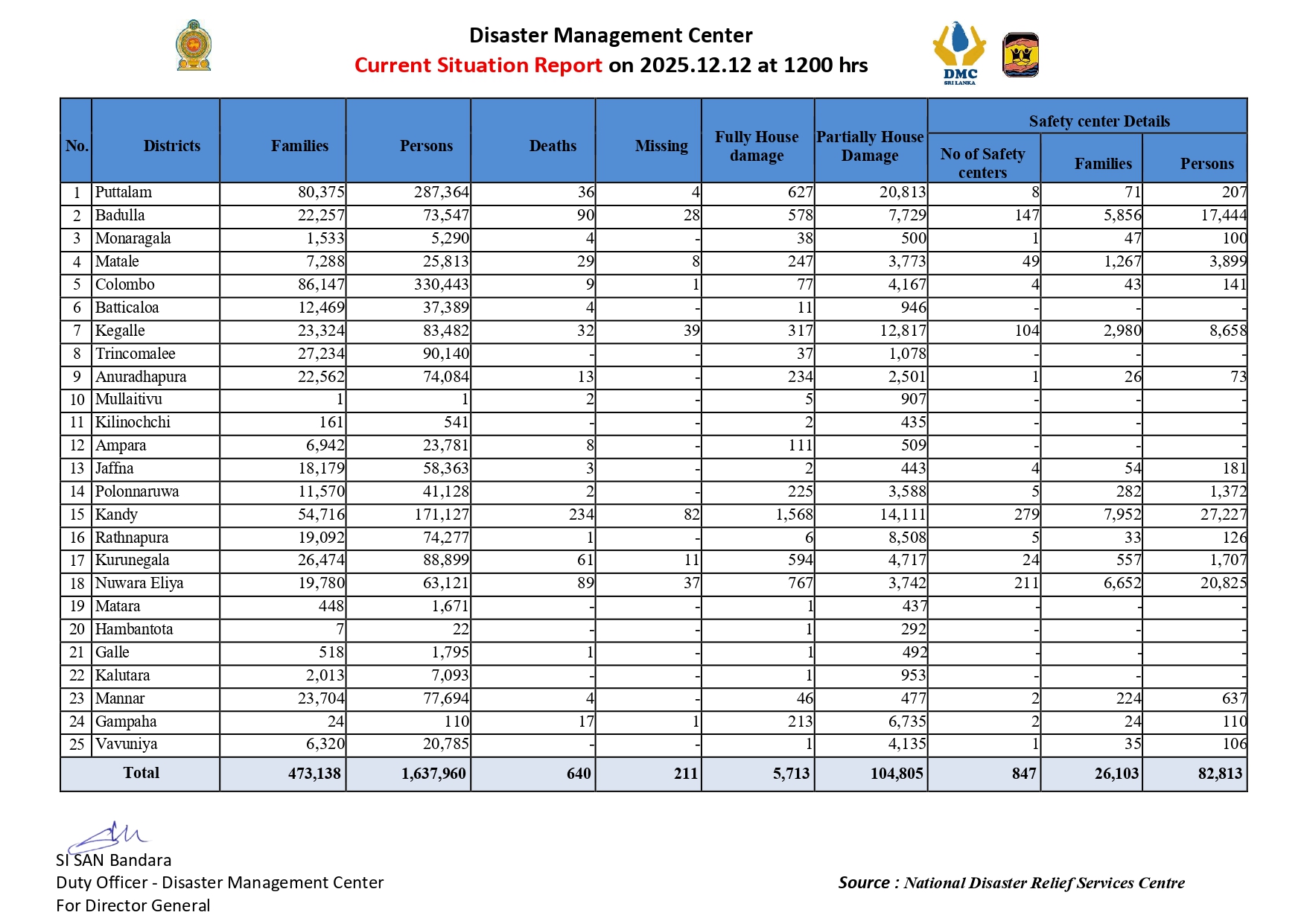Click the Puttalam district cell
This screenshot has width=1307, height=924.
point(124,192)
